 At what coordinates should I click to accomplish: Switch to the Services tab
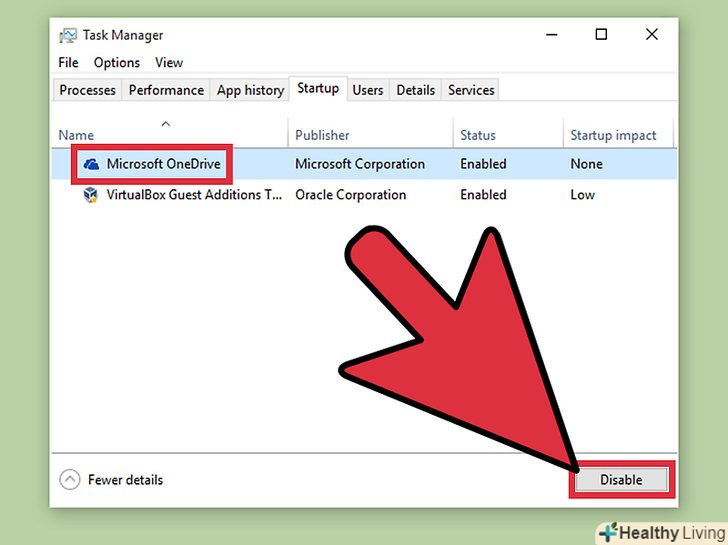(471, 90)
